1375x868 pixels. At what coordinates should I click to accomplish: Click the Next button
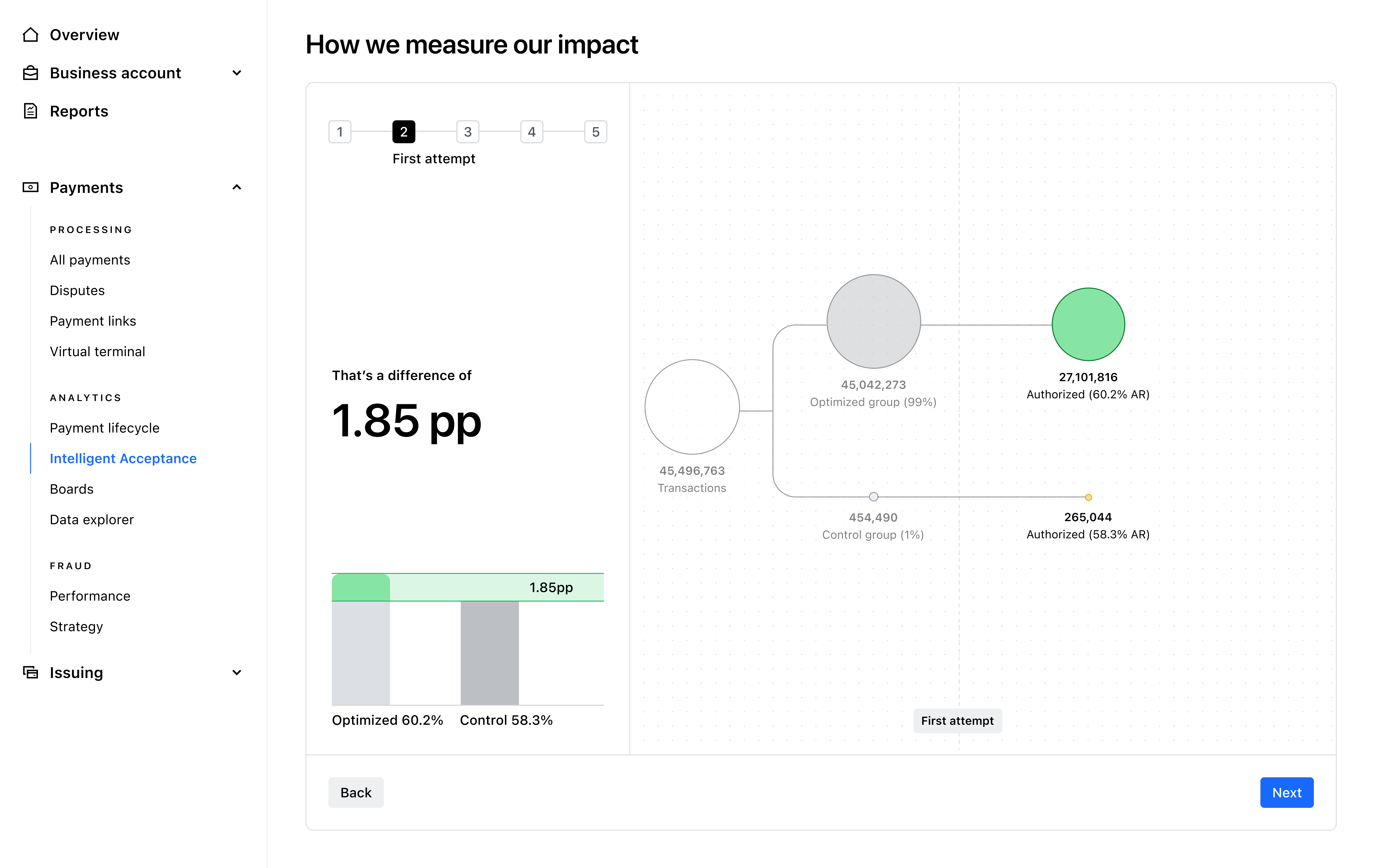click(x=1287, y=793)
